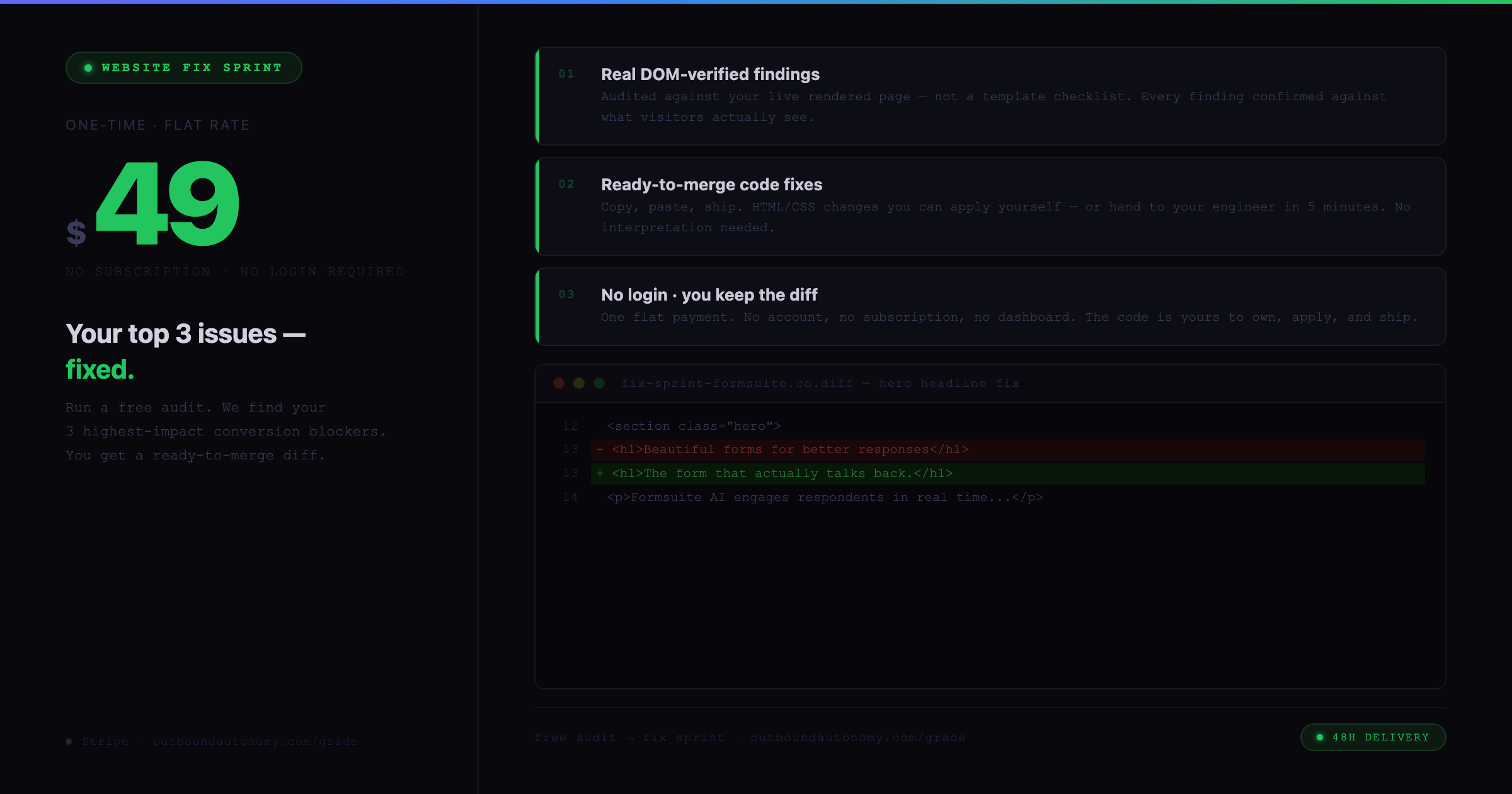Image resolution: width=1512 pixels, height=794 pixels.
Task: Click 'Audited against your live rendered page' description
Action: tap(994, 107)
